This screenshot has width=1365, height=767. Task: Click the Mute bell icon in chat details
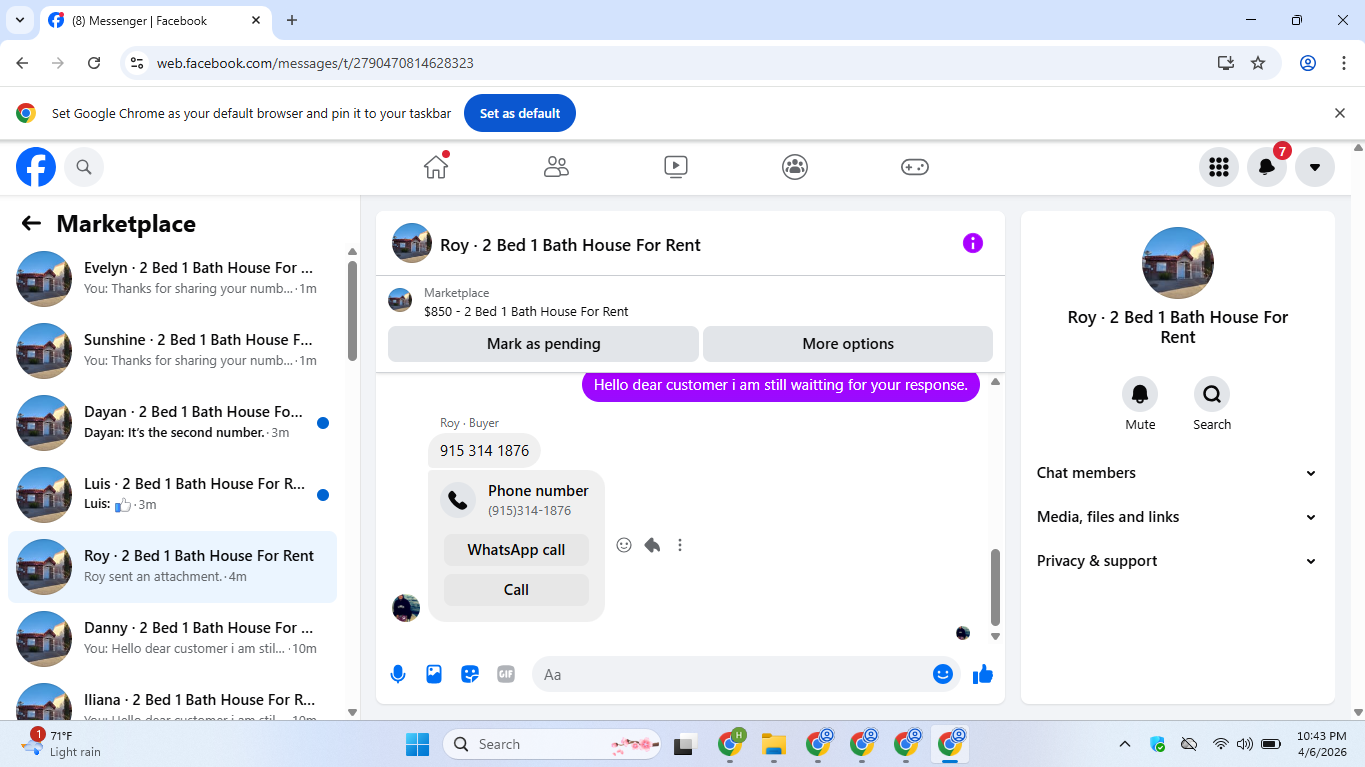pyautogui.click(x=1140, y=394)
